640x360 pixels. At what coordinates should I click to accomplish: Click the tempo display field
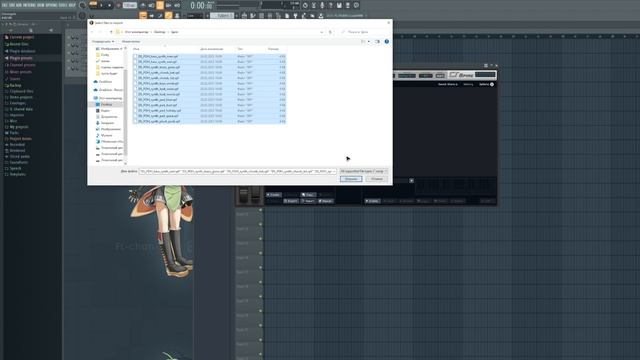tap(130, 5)
